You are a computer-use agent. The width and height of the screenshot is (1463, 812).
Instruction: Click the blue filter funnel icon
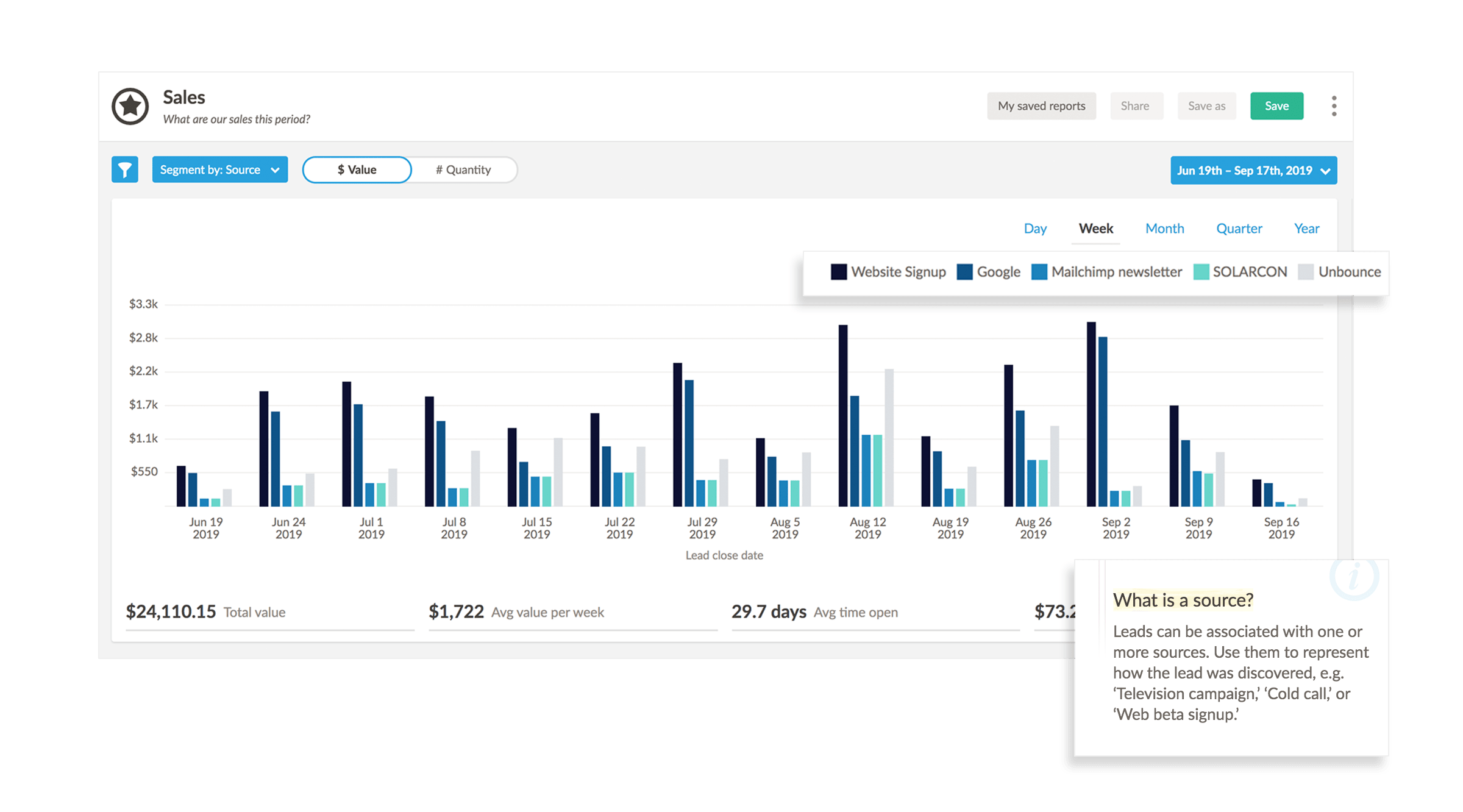[124, 169]
